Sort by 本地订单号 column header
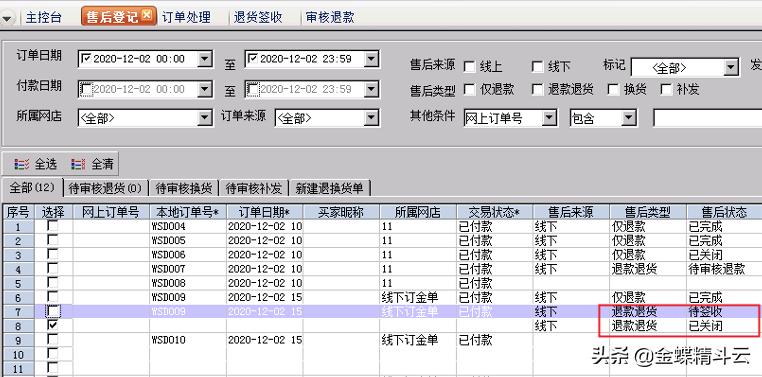762x377 pixels. [x=188, y=212]
